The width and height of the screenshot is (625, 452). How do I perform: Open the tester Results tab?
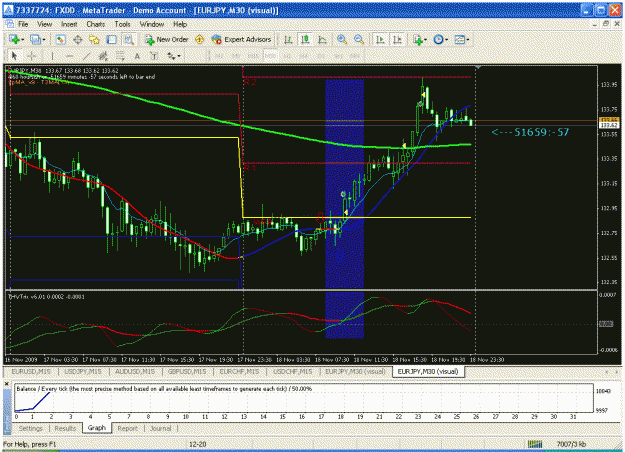coord(65,428)
